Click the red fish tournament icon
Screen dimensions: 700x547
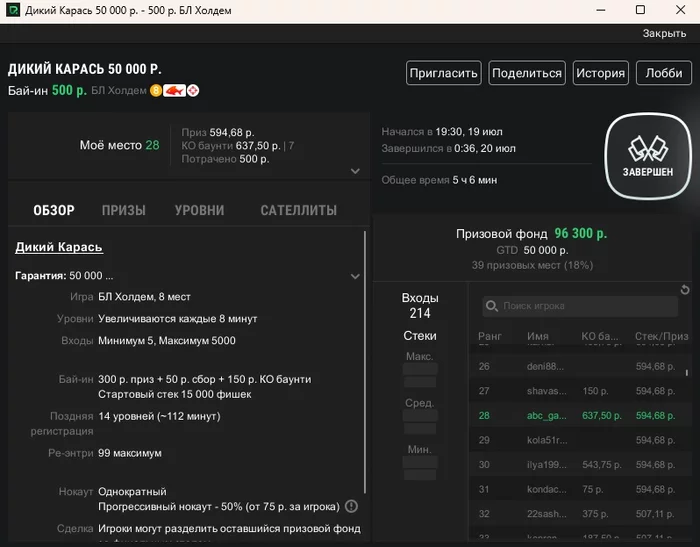174,91
